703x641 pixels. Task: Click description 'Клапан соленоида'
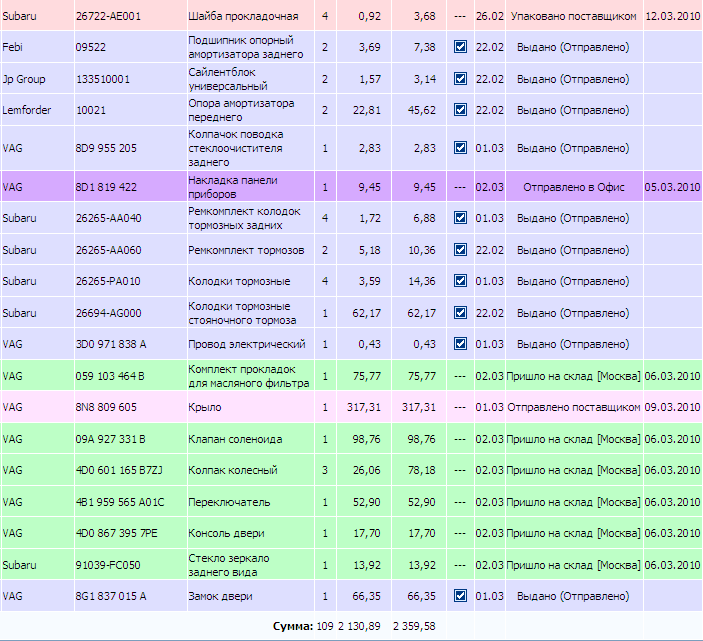click(x=235, y=439)
